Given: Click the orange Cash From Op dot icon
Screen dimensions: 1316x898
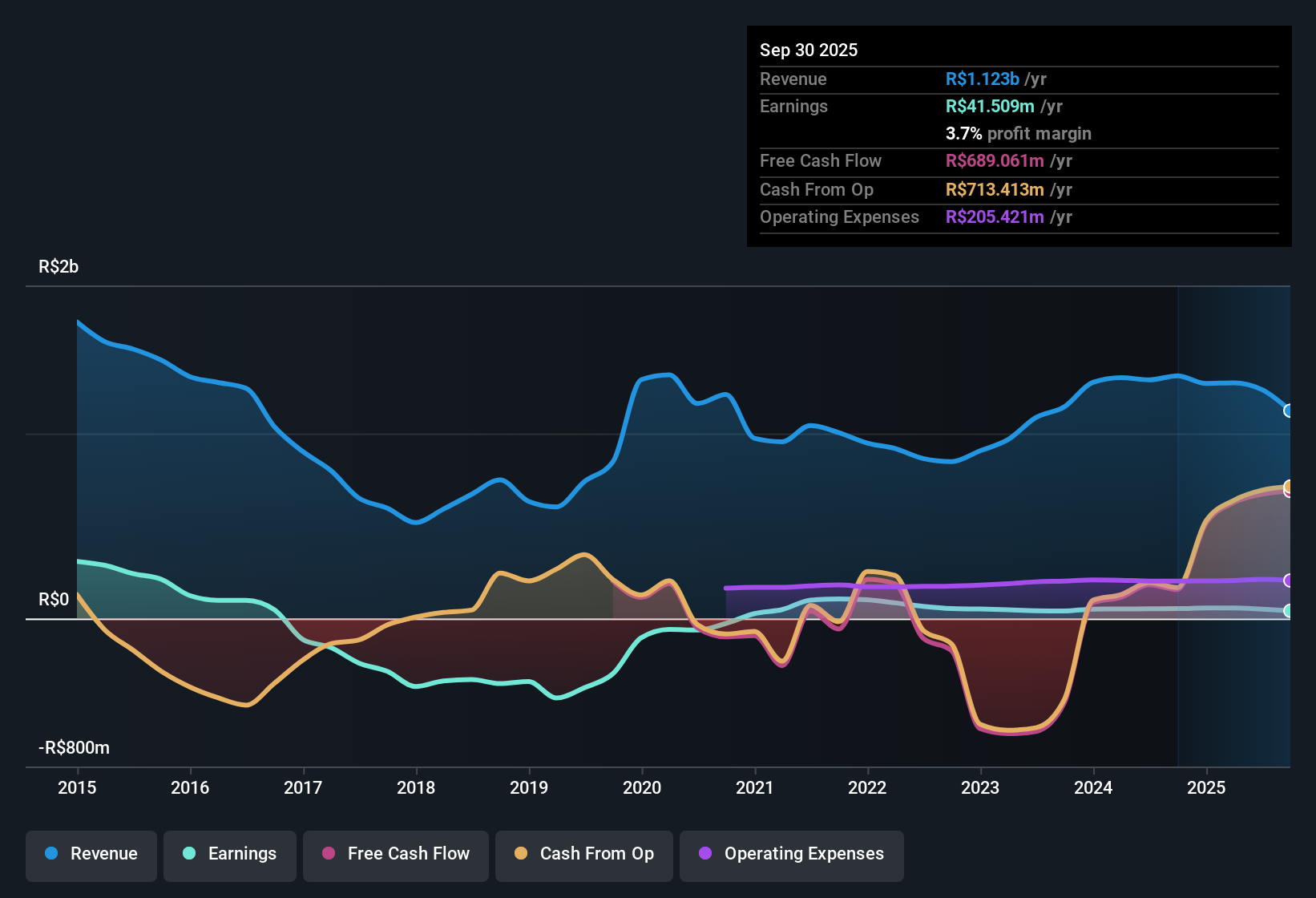Looking at the screenshot, I should pos(520,854).
